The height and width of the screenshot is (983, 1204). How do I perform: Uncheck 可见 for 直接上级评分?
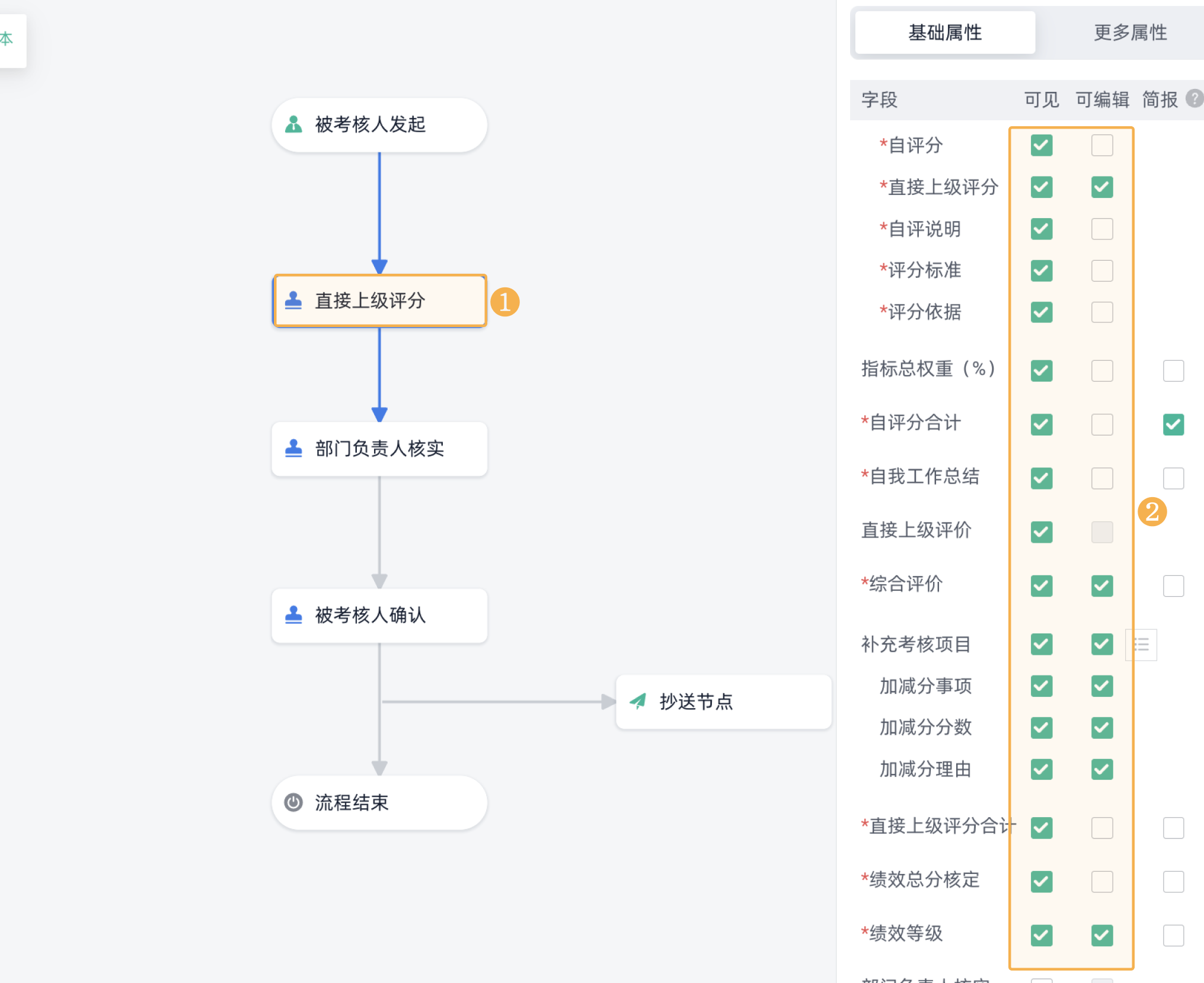(1042, 187)
